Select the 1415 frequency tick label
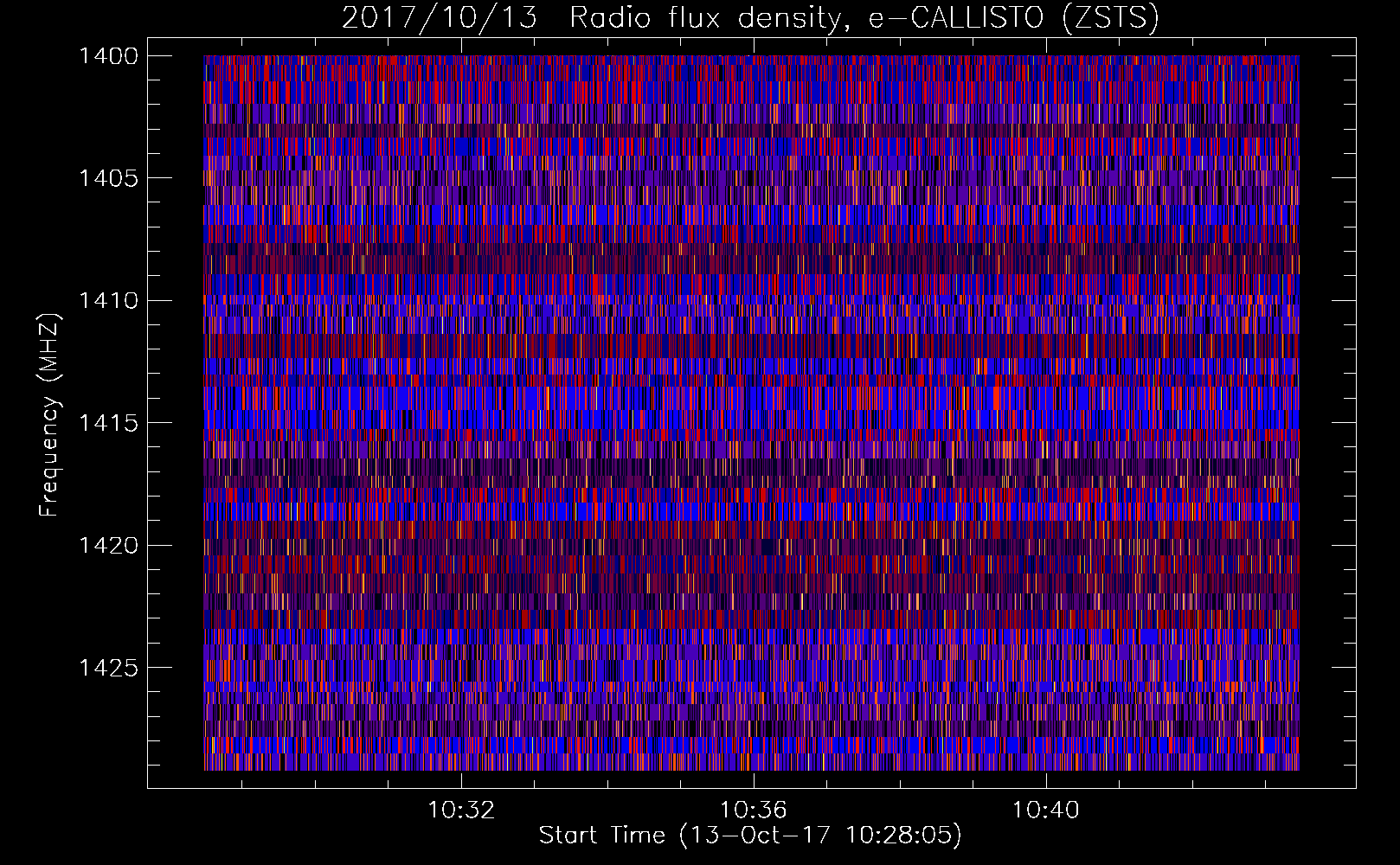The image size is (1400, 865). pyautogui.click(x=108, y=423)
